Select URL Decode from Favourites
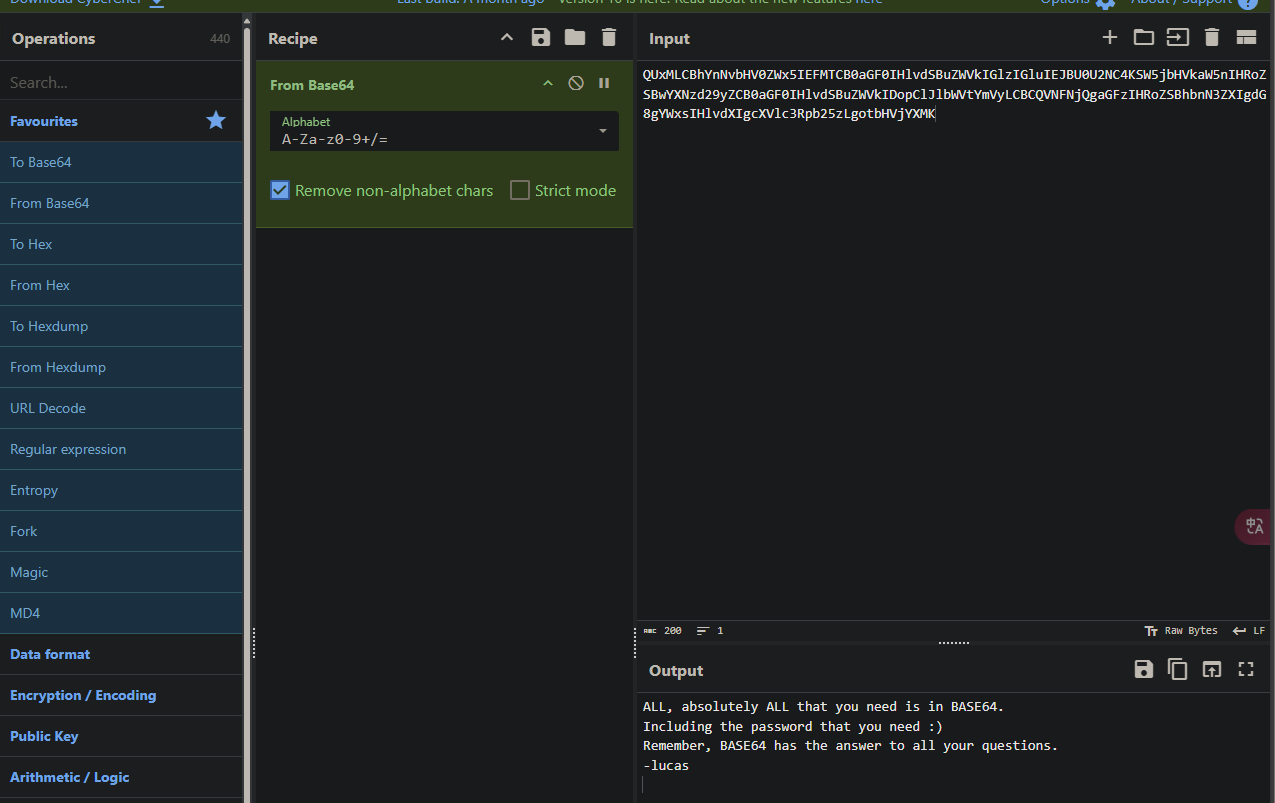This screenshot has width=1275, height=803. tap(48, 408)
